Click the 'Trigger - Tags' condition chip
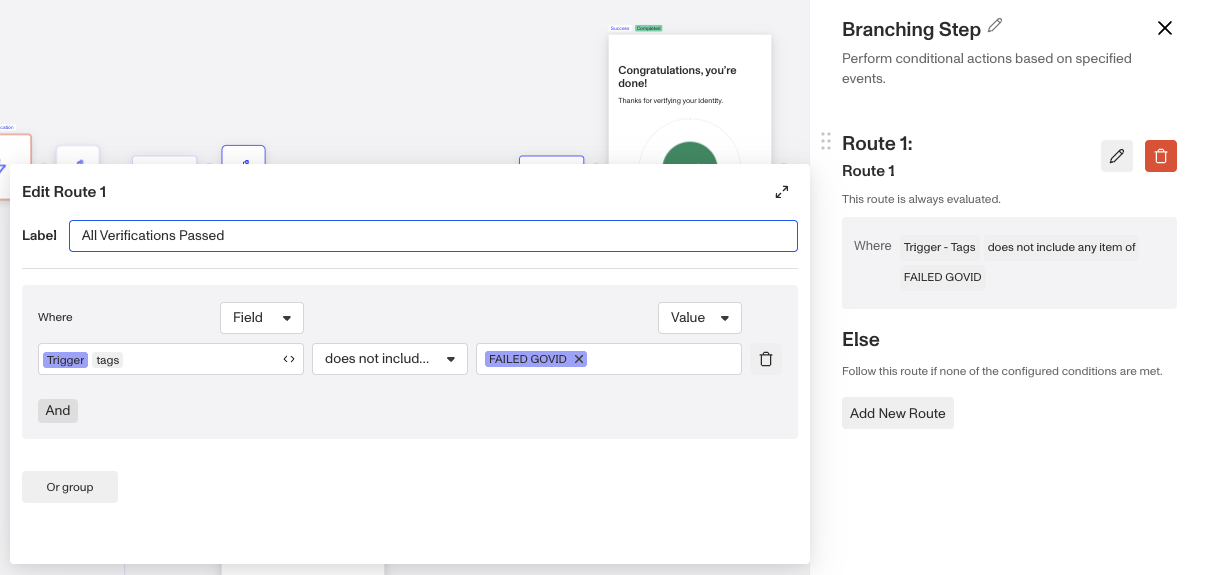The height and width of the screenshot is (575, 1207). pos(939,247)
